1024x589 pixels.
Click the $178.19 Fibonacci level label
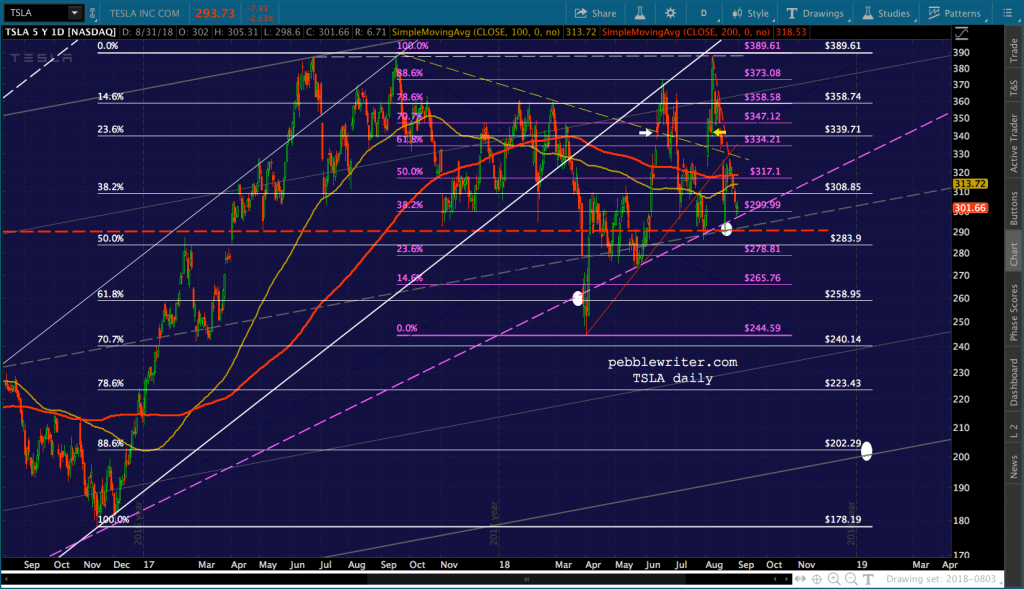842,520
